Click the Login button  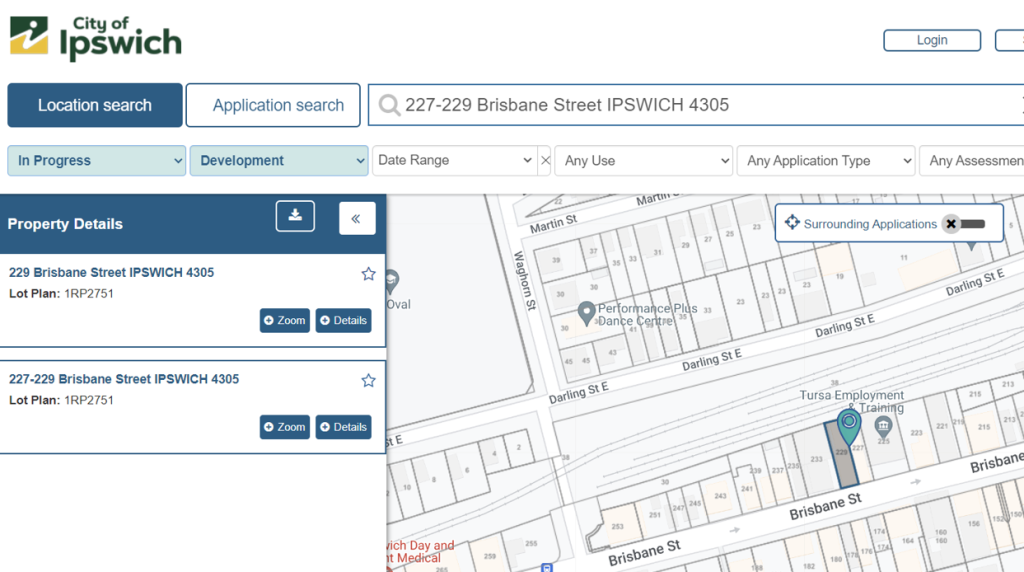coord(932,40)
